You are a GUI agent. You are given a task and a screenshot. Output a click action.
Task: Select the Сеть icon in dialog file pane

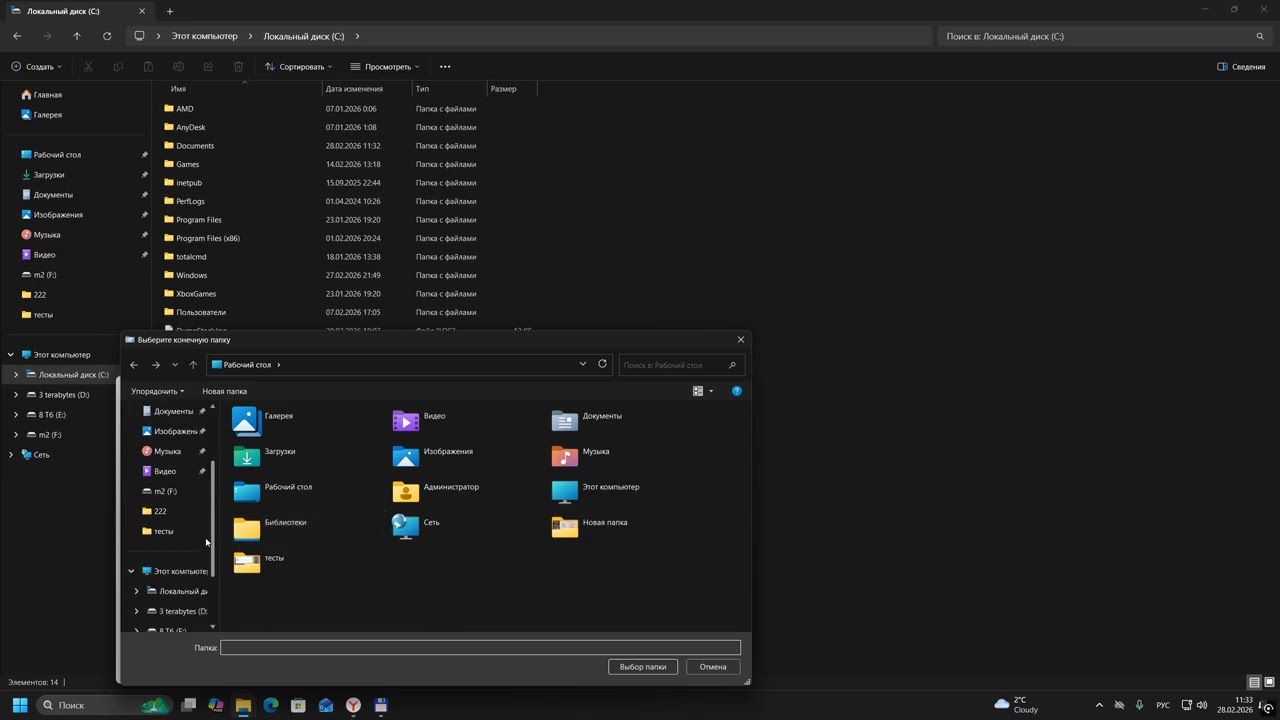point(406,527)
